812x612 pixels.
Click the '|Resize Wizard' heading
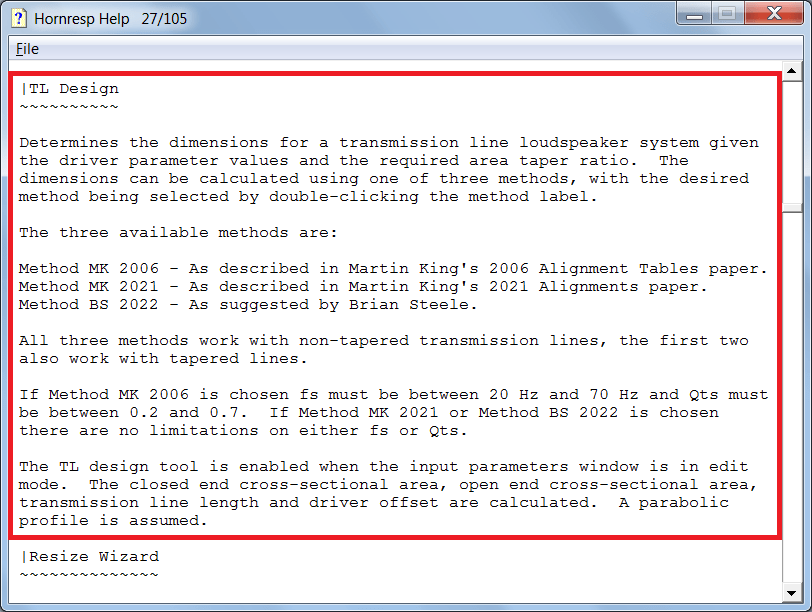90,557
